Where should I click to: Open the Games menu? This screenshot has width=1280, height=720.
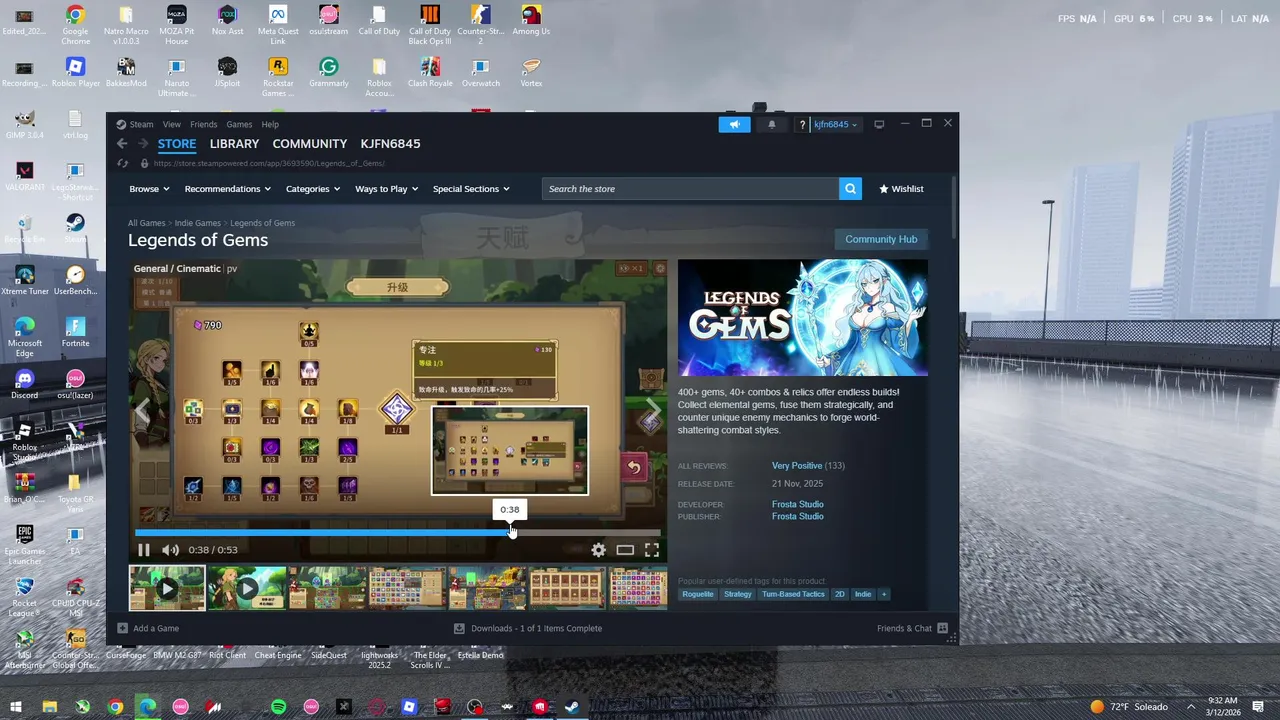pos(239,125)
